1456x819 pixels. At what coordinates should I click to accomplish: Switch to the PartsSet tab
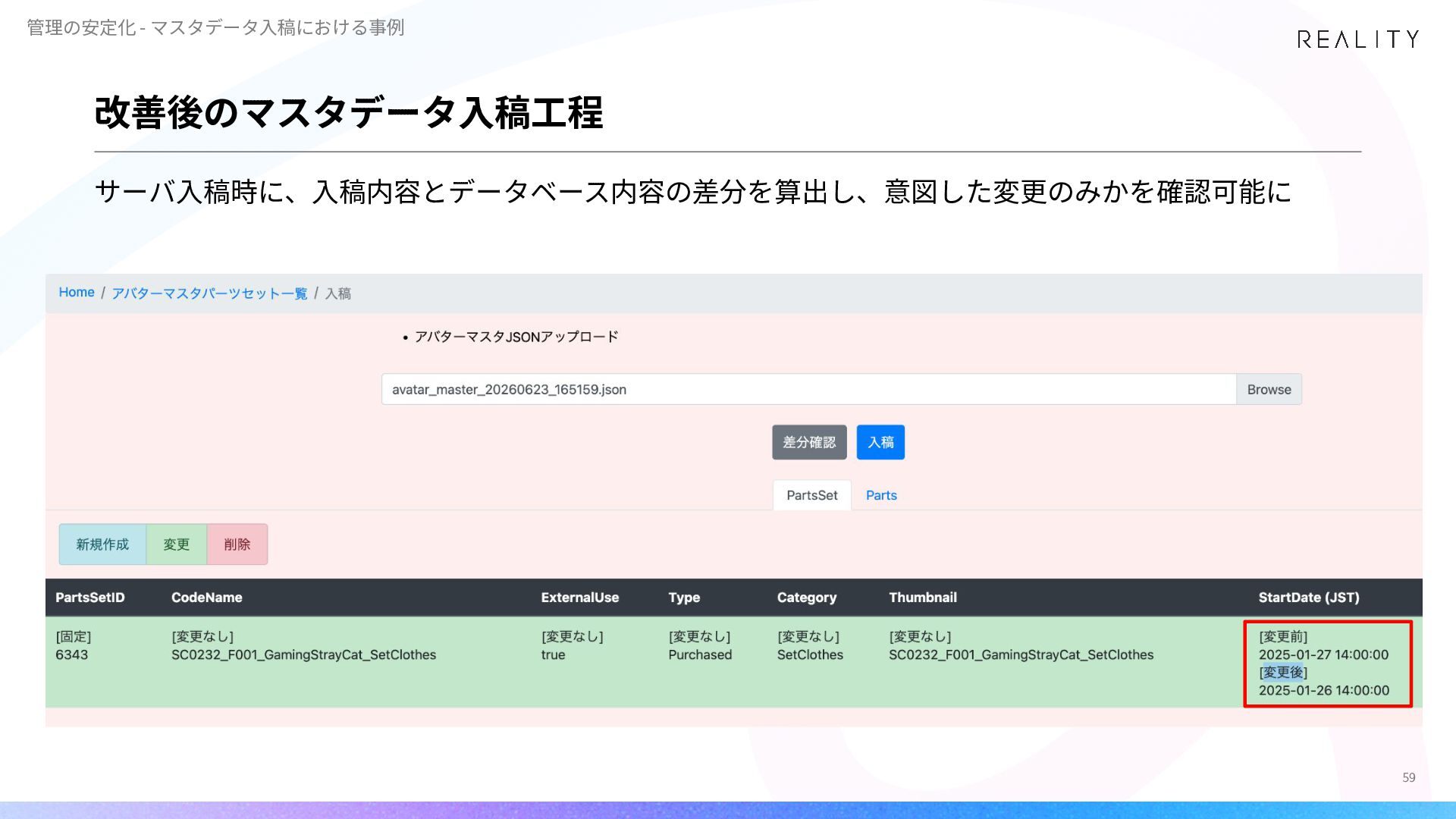(x=812, y=495)
